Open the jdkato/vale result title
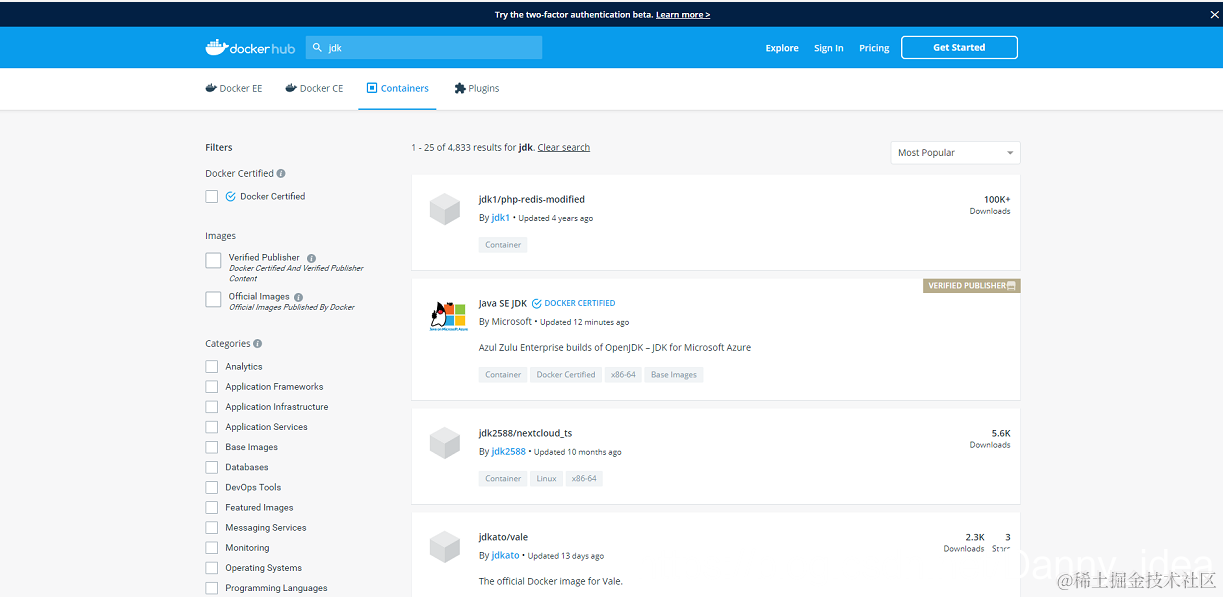The height and width of the screenshot is (597, 1223). tap(503, 537)
